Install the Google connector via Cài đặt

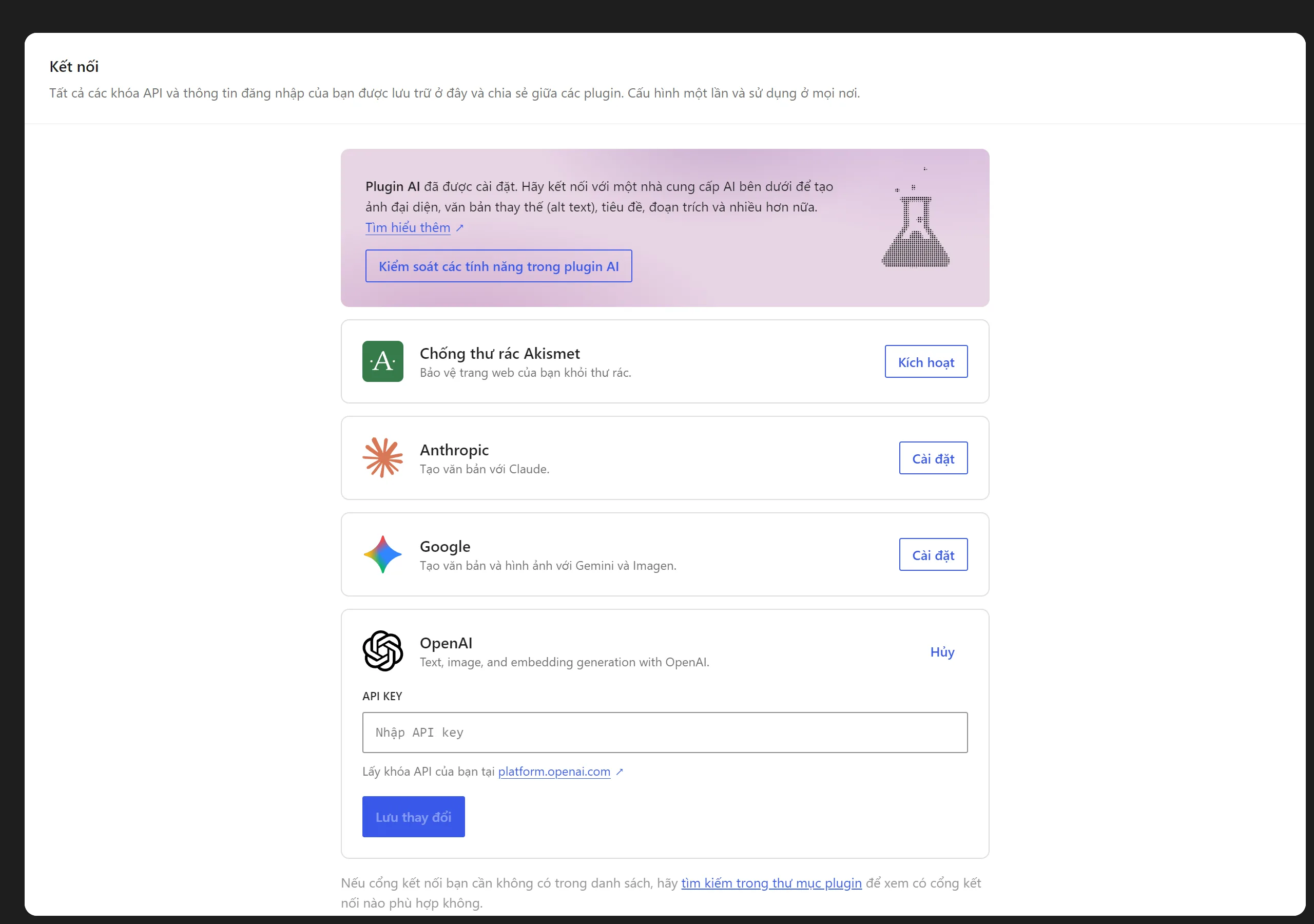[933, 555]
